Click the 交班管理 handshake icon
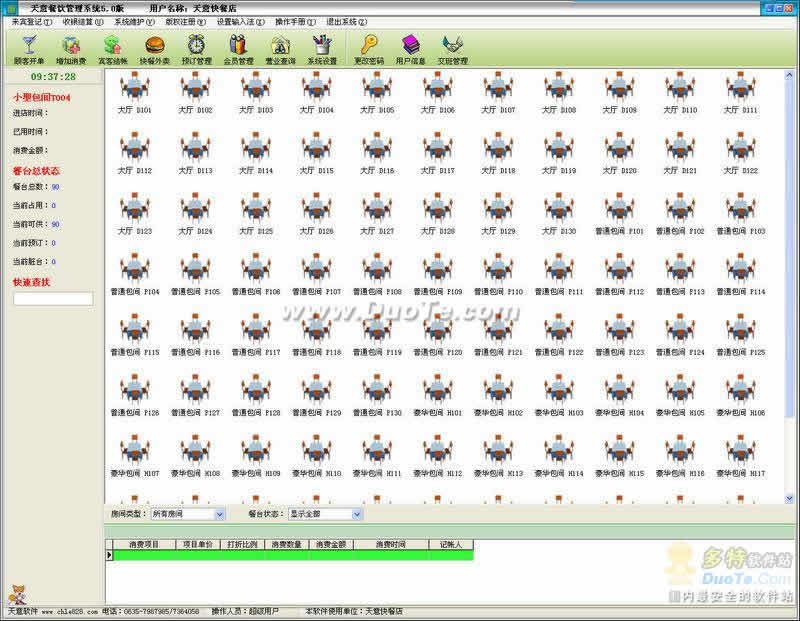Screen dimensions: 800x621 coord(453,46)
